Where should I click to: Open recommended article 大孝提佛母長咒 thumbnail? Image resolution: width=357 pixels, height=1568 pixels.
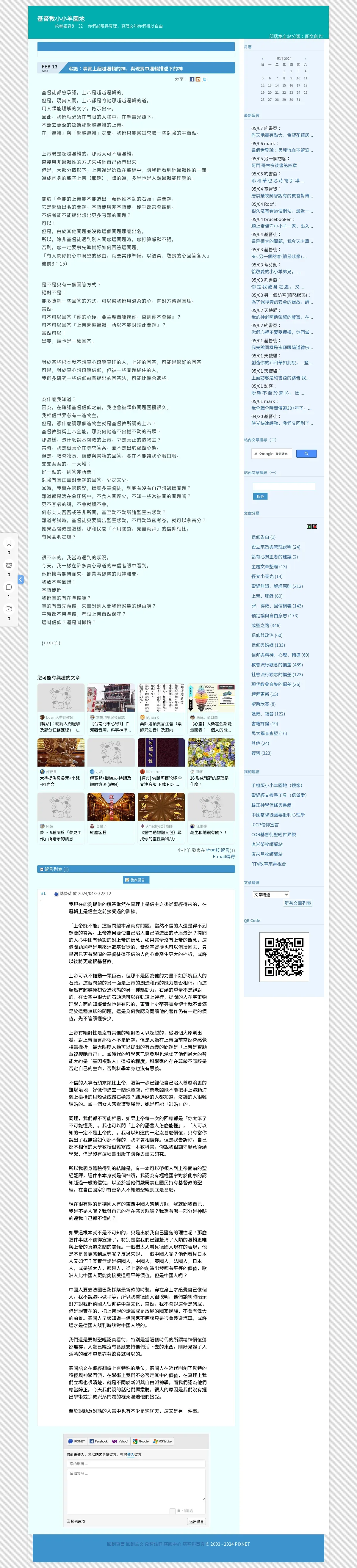click(61, 752)
